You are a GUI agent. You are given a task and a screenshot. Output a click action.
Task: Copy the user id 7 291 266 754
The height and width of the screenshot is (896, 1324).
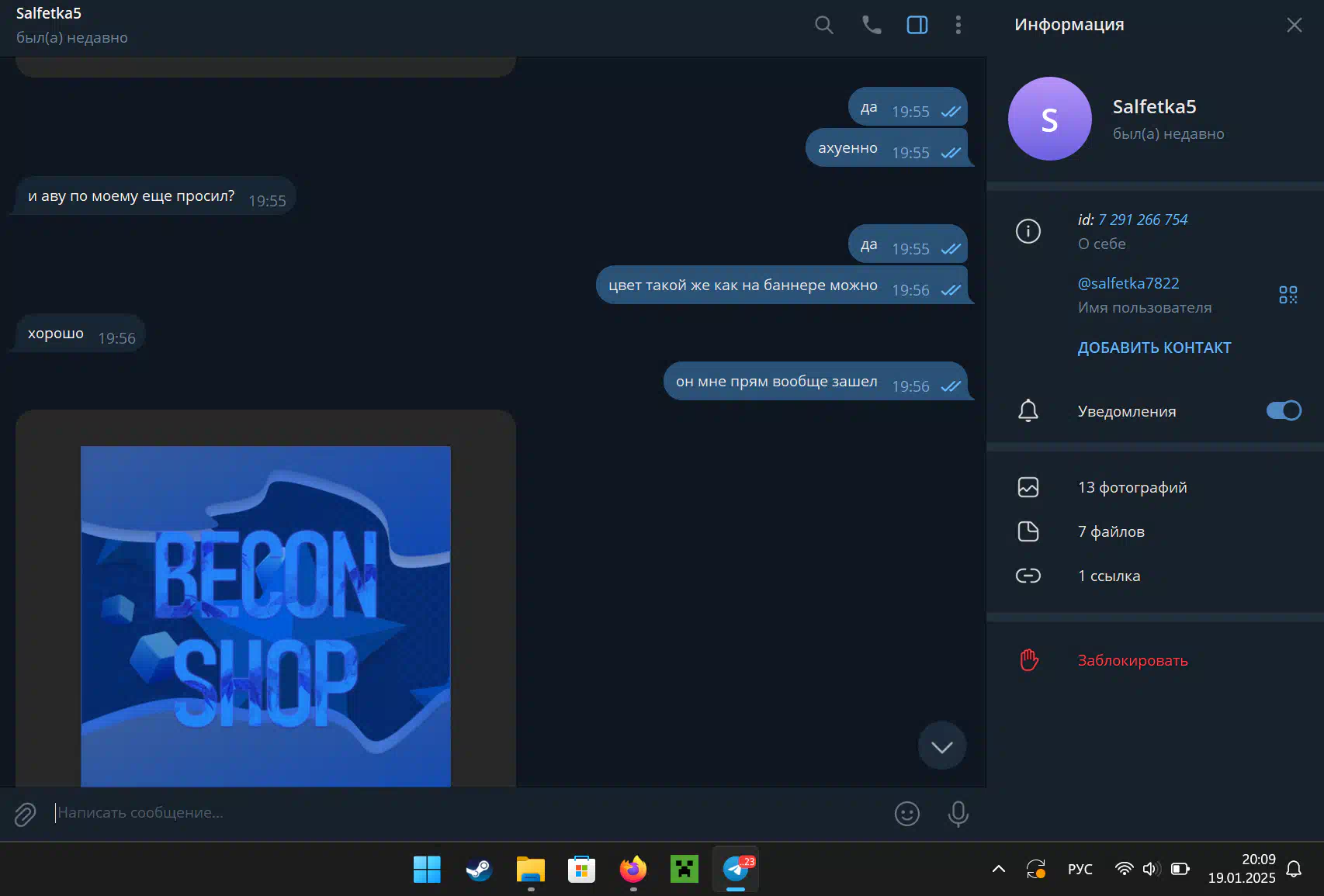(x=1142, y=220)
